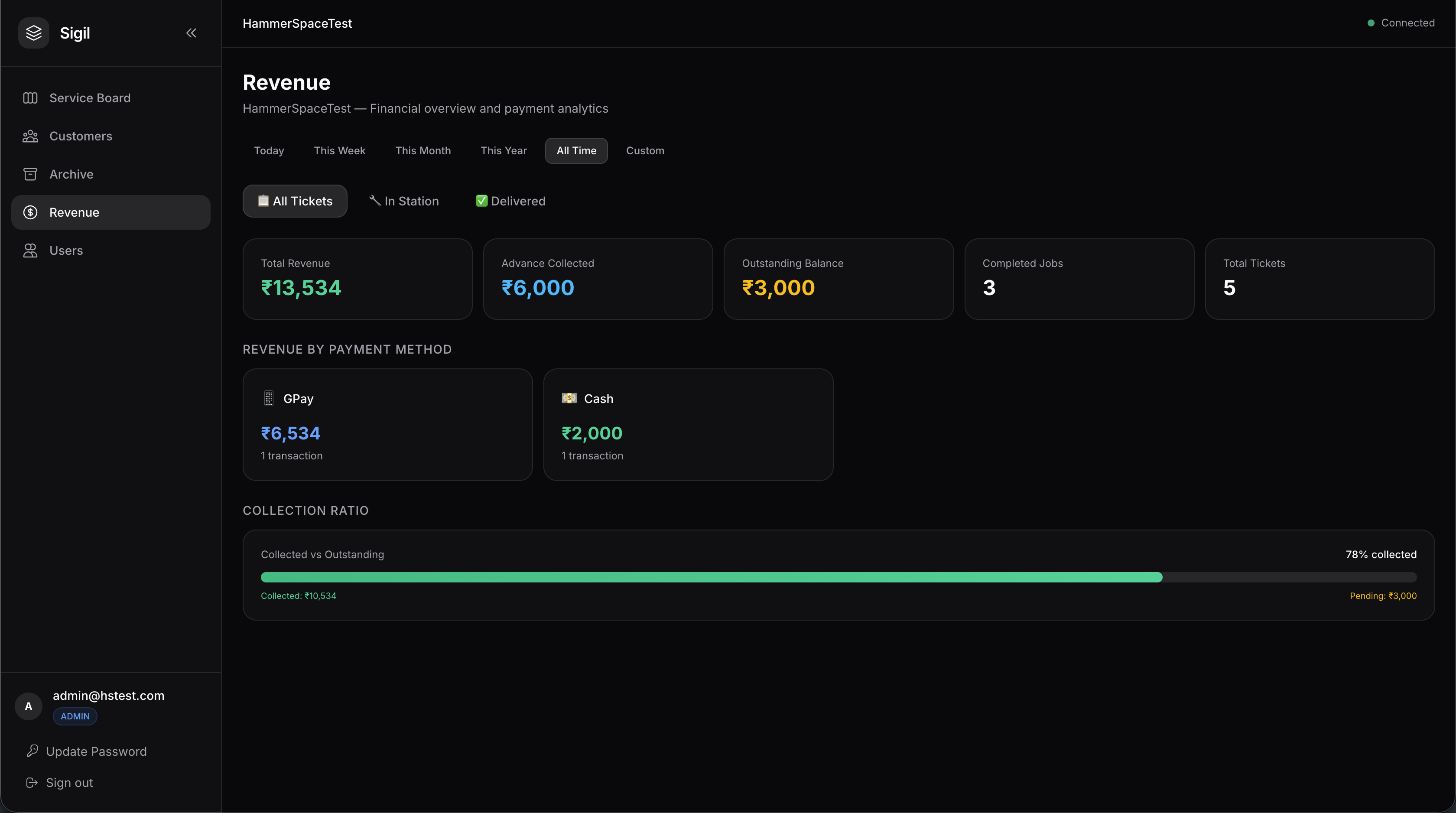
Task: Navigate to the Users page
Action: tap(111, 250)
